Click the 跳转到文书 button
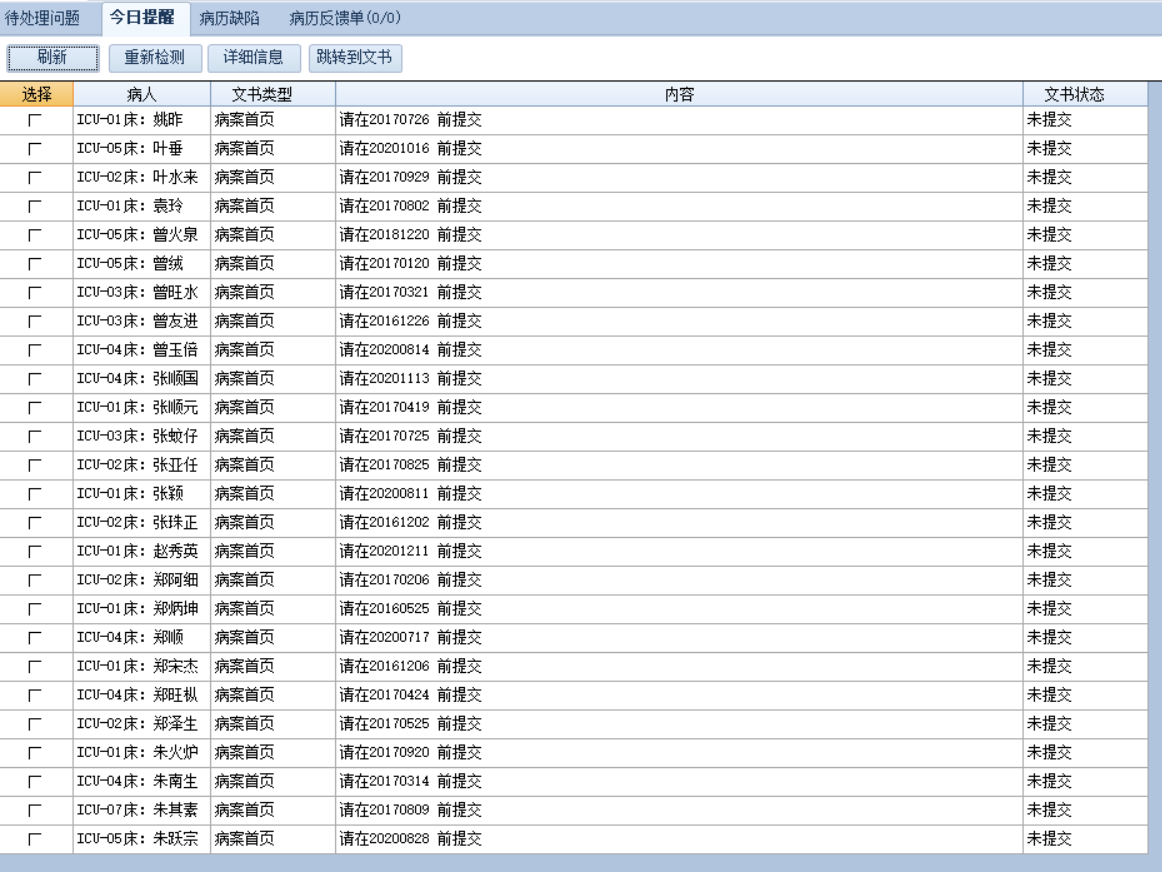 pyautogui.click(x=355, y=58)
